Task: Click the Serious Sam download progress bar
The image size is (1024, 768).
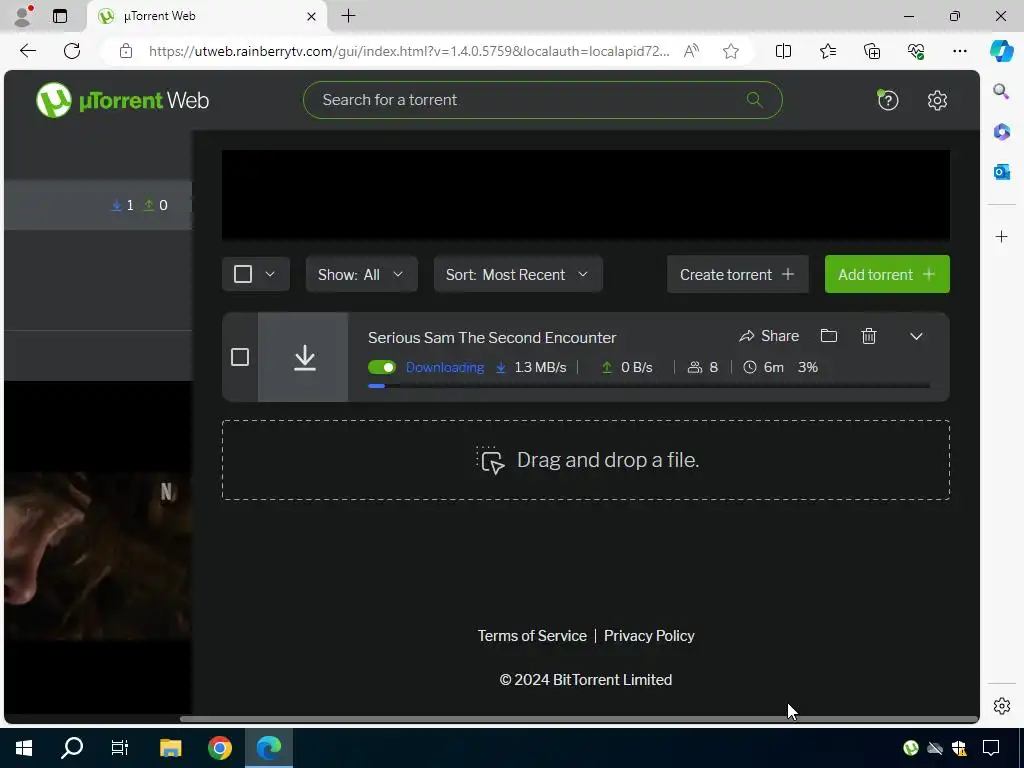Action: pyautogui.click(x=648, y=386)
